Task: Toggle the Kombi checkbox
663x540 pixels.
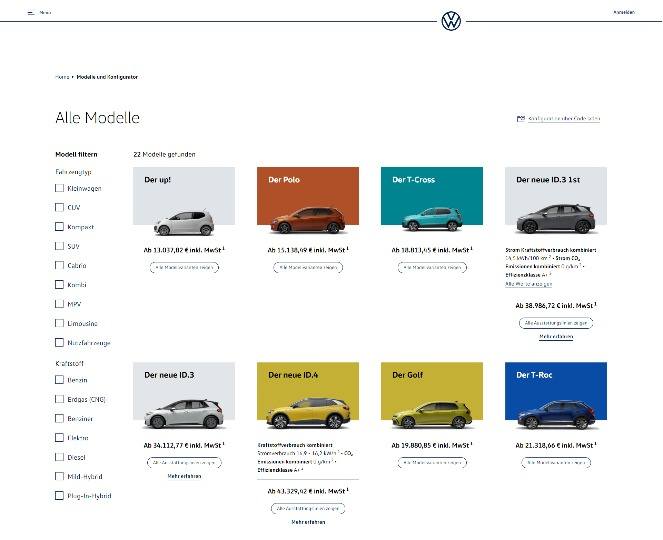Action: click(60, 285)
